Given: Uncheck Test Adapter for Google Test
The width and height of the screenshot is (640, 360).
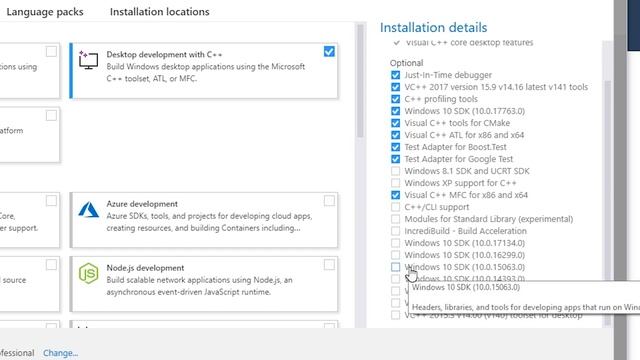Looking at the screenshot, I should pos(395,159).
